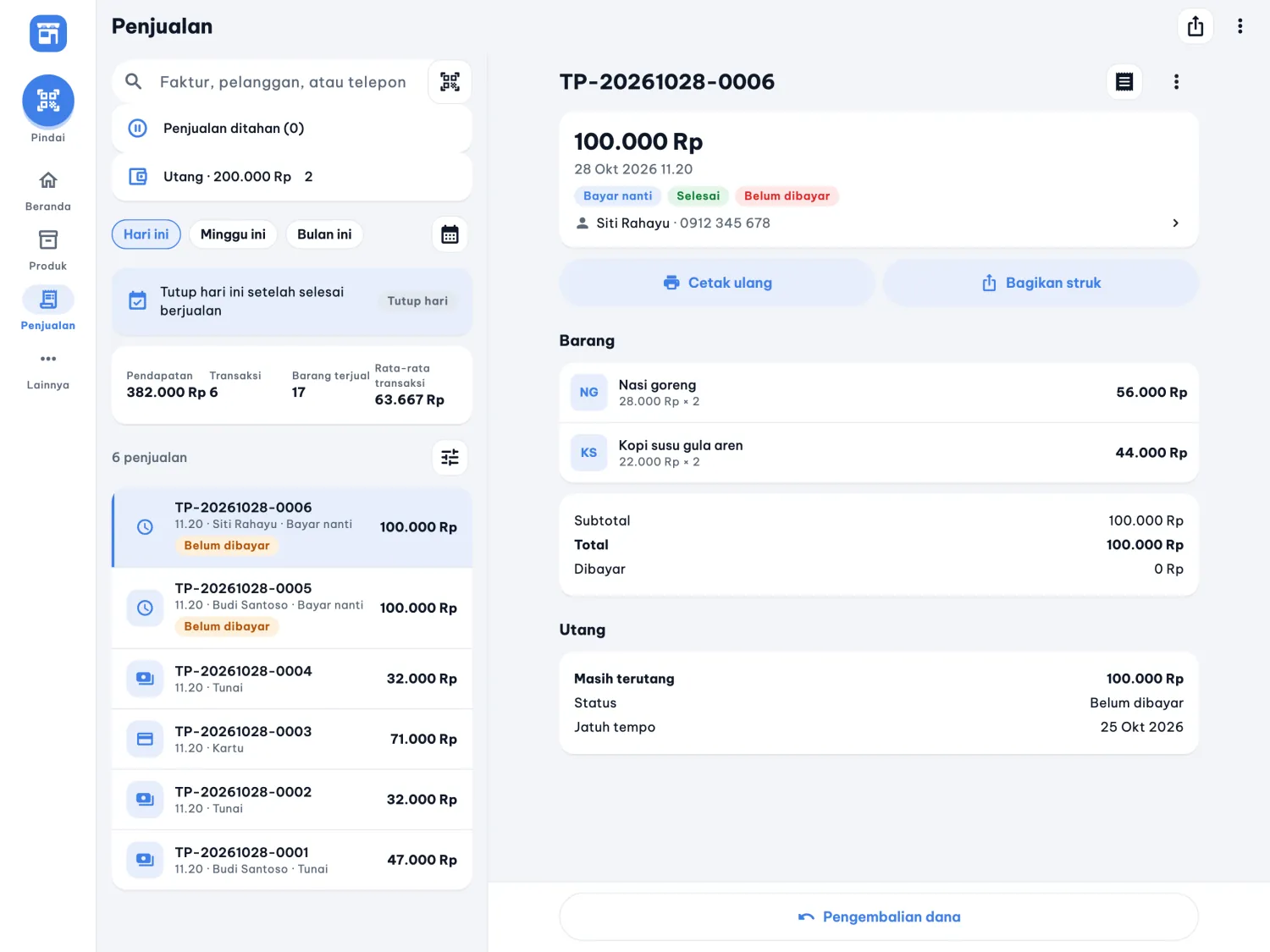Click the clock icon on TP-20261028-0005

coord(145,608)
